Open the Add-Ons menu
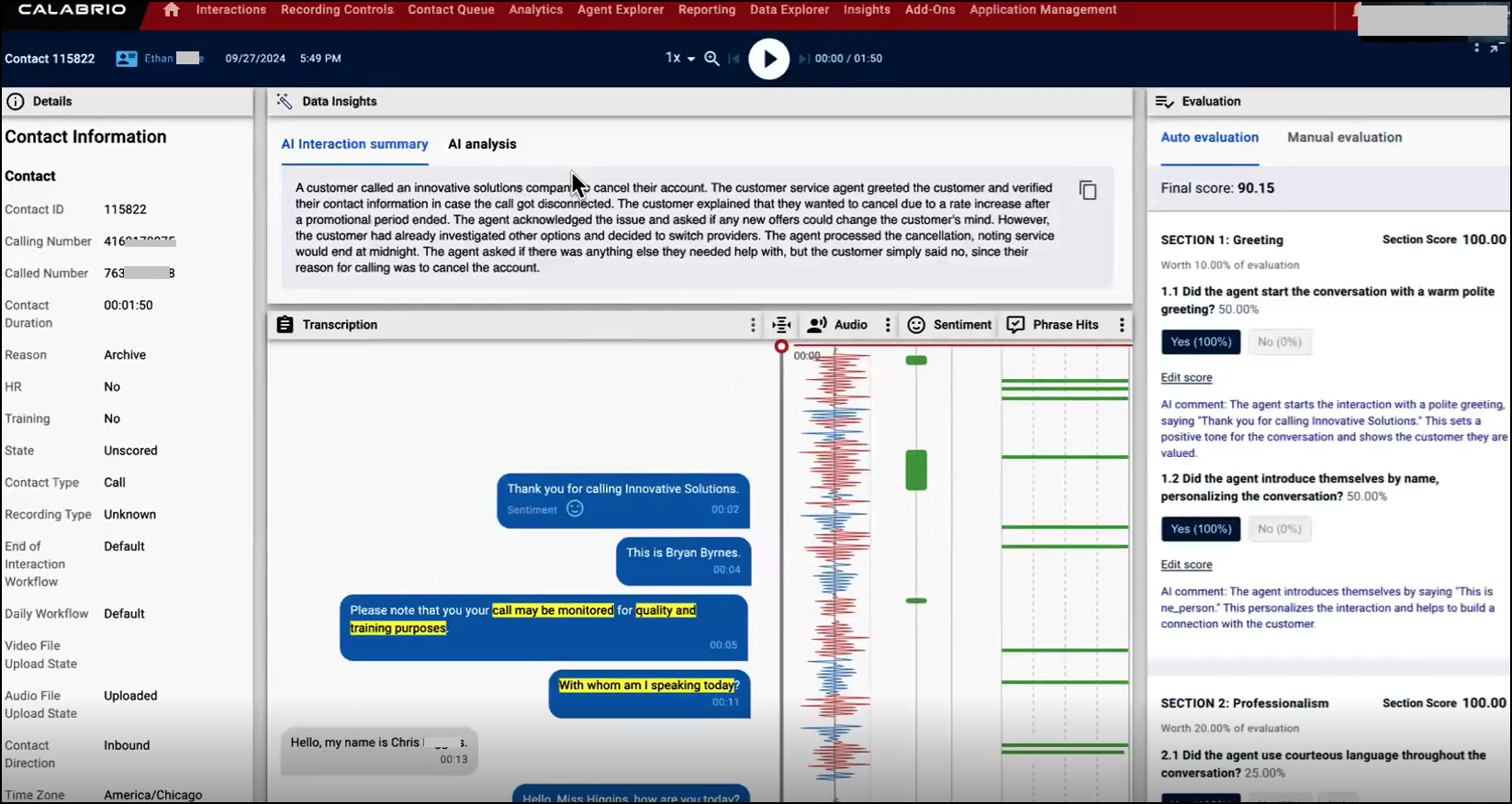The width and height of the screenshot is (1512, 804). [930, 10]
